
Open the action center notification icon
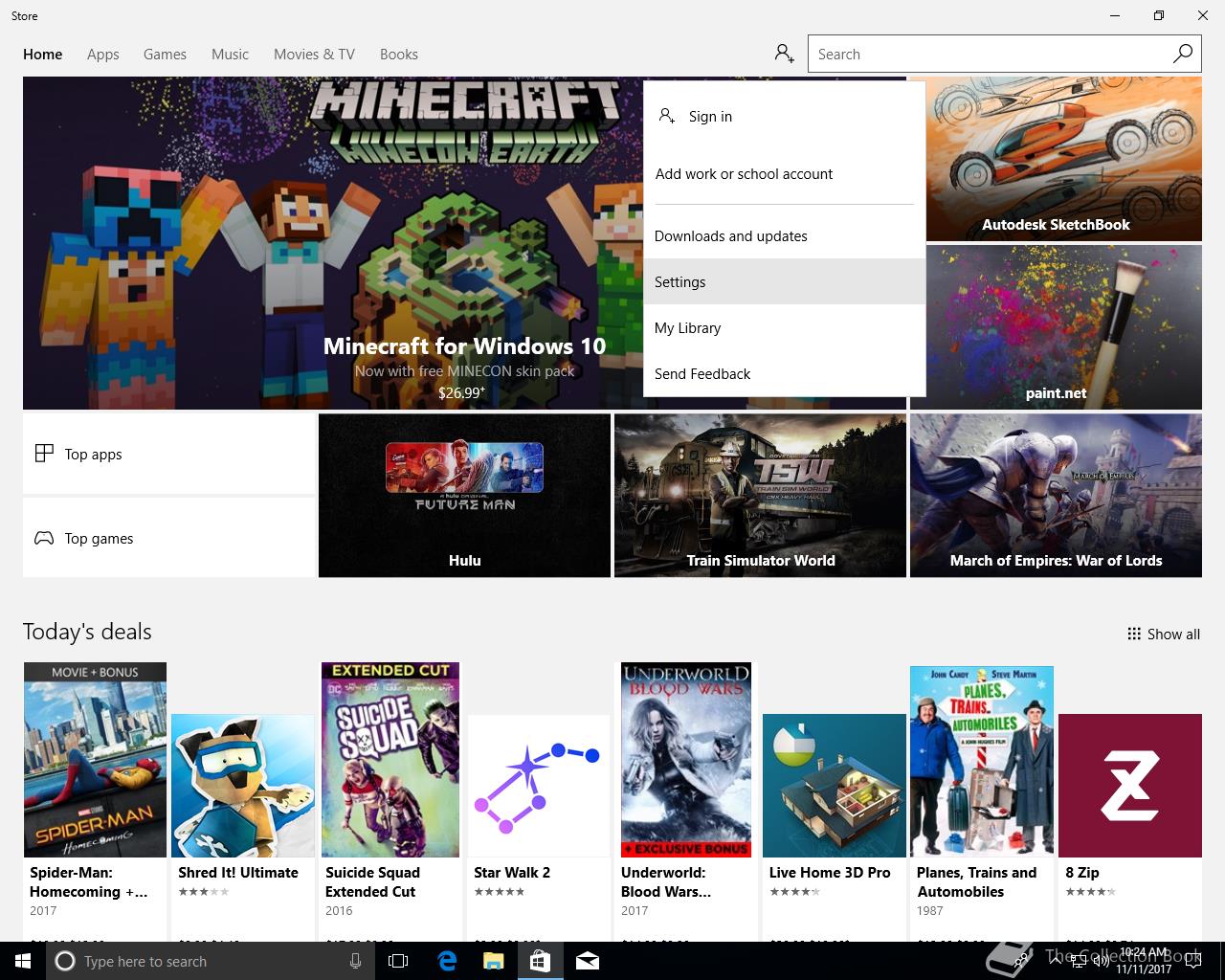tap(1192, 961)
